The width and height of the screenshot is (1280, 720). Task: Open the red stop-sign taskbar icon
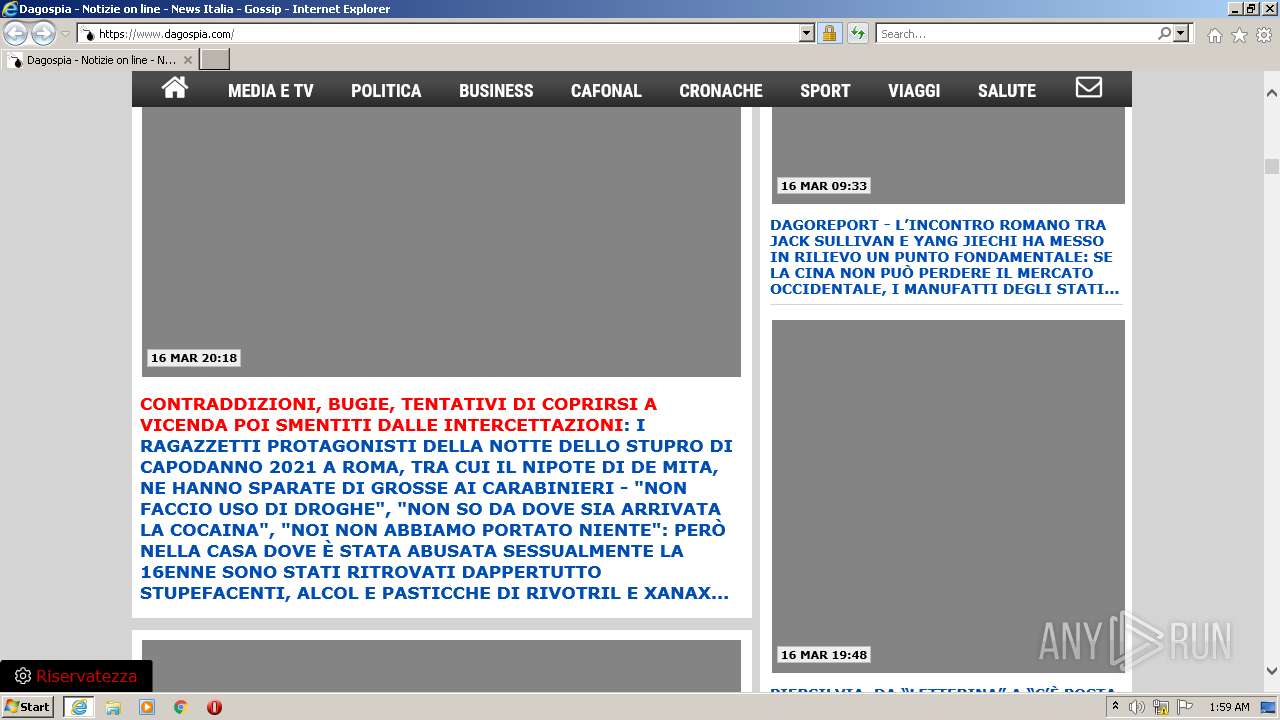[x=214, y=707]
